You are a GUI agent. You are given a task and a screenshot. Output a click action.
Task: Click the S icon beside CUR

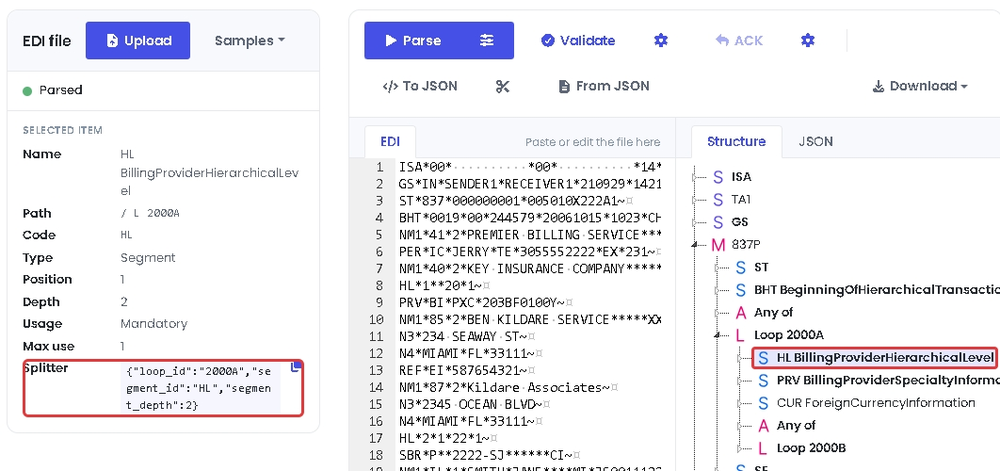[763, 403]
